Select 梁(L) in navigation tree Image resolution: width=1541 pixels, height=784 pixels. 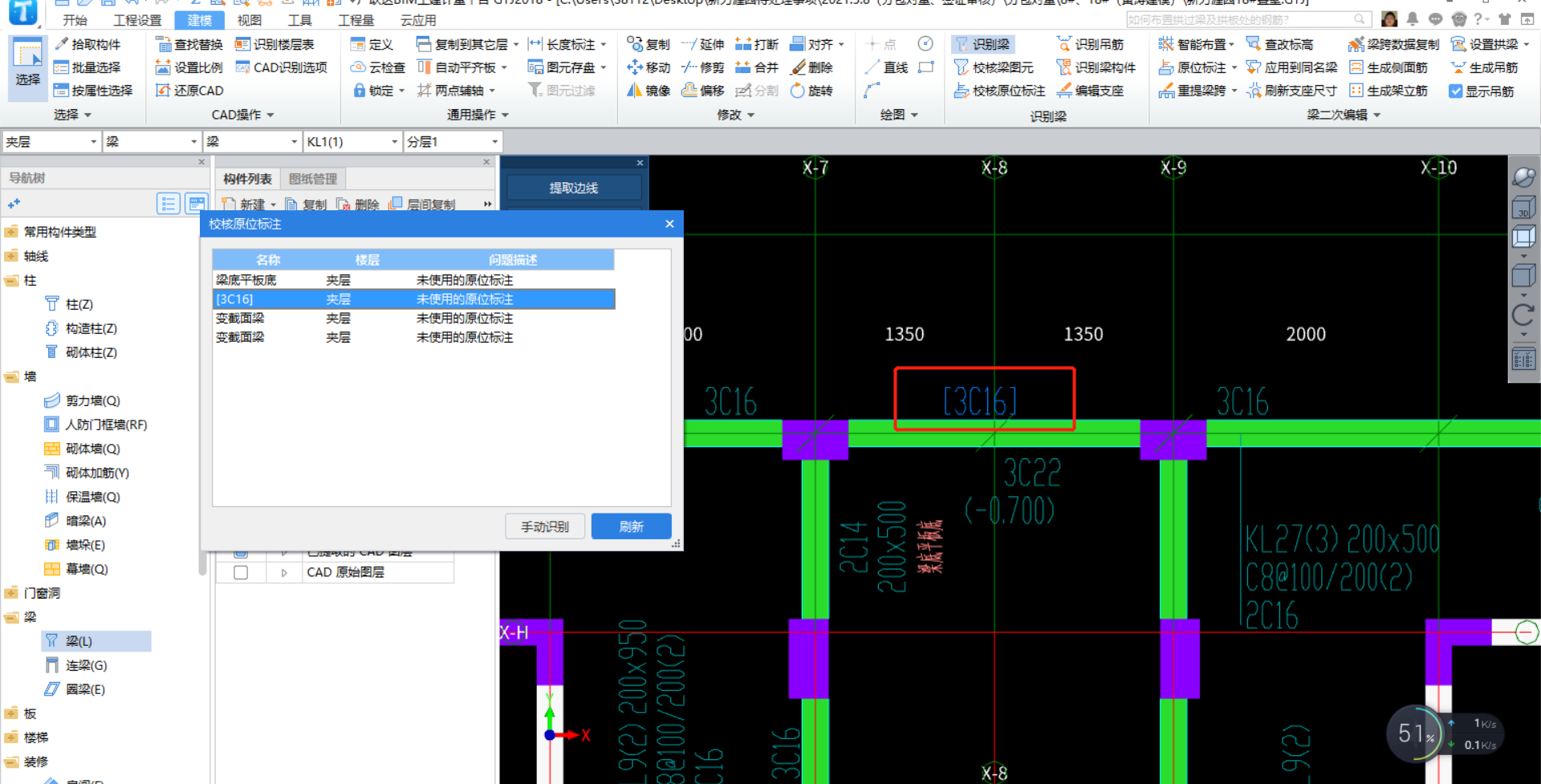coord(79,641)
